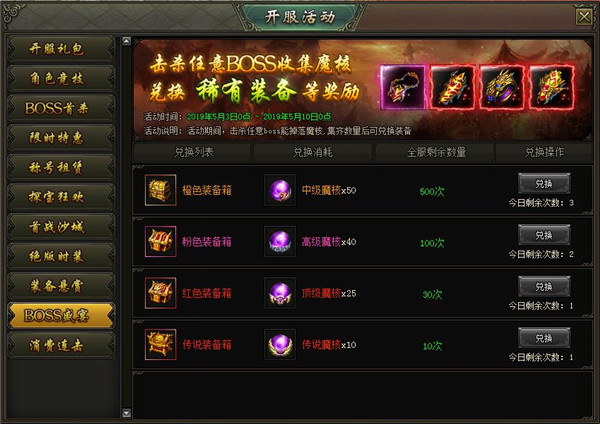Viewport: 600px width, 424px height.
Task: Click the purple-framed equipment reward in banner
Action: pyautogui.click(x=403, y=87)
